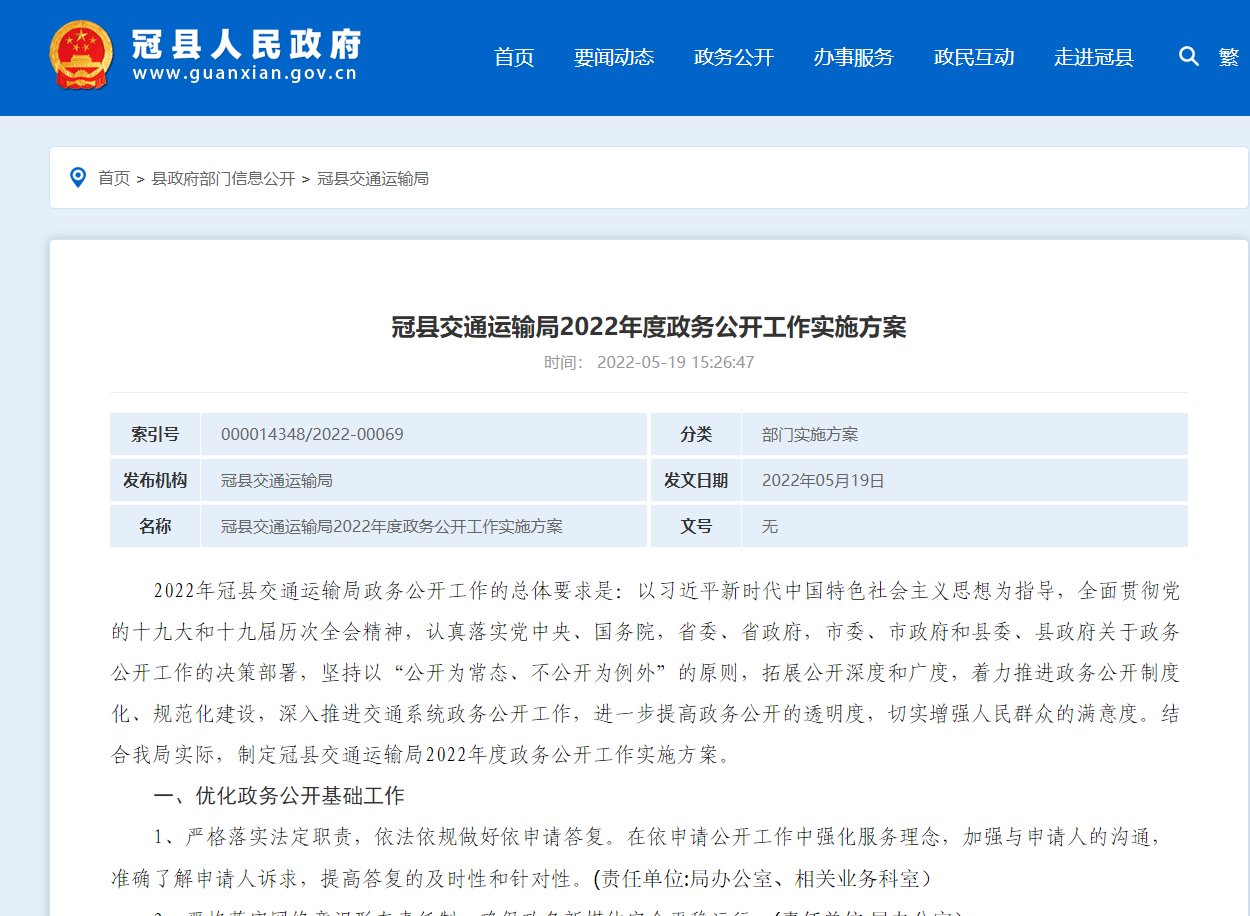
Task: Switch to traditional Chinese via 繁
Action: 1228,57
